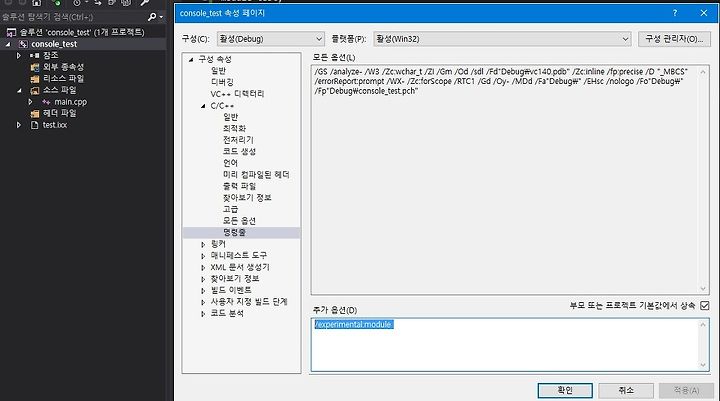Screen dimensions: 720x401
Task: Select 일반 under C/C++
Action: pyautogui.click(x=231, y=117)
